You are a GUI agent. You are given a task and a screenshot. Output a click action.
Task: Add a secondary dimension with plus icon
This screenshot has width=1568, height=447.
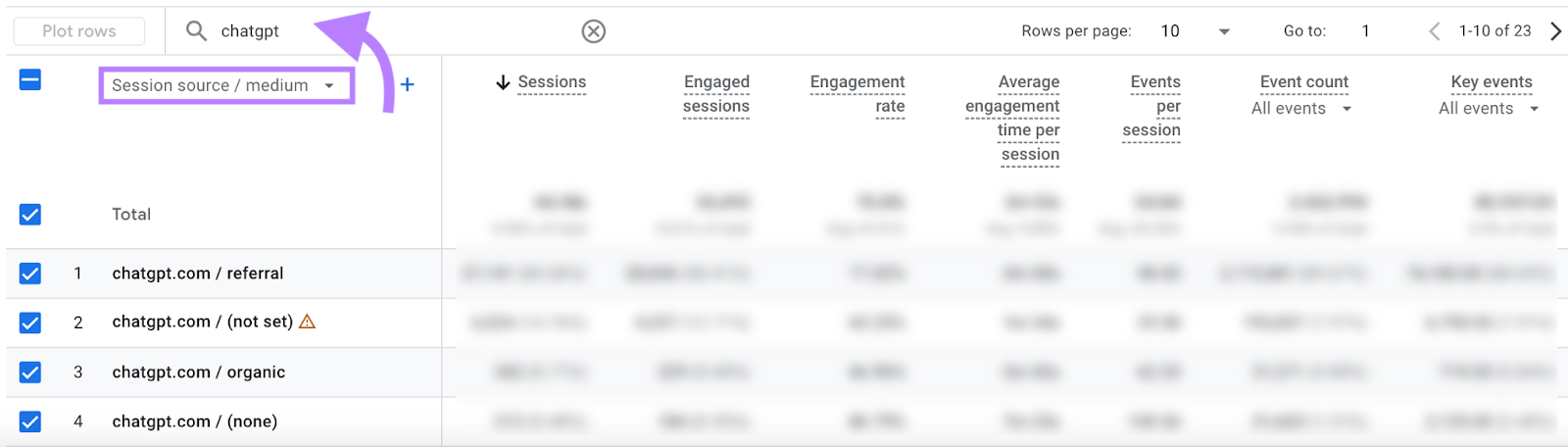[408, 85]
